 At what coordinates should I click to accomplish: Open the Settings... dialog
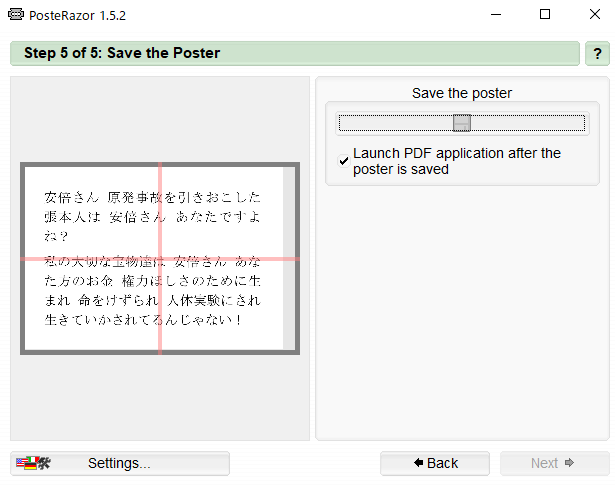tap(120, 463)
